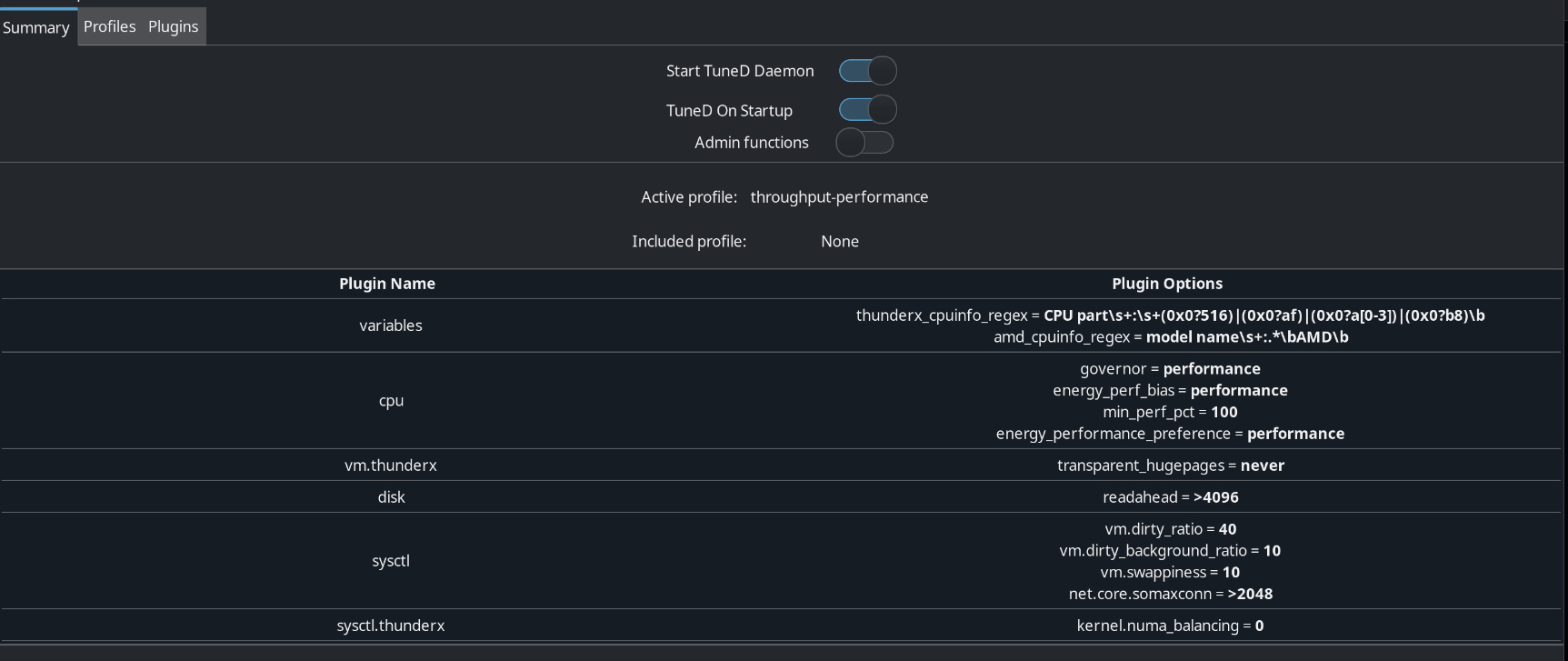The width and height of the screenshot is (1568, 661).
Task: Click the vm.swappiness = 10 option
Action: [x=1170, y=573]
